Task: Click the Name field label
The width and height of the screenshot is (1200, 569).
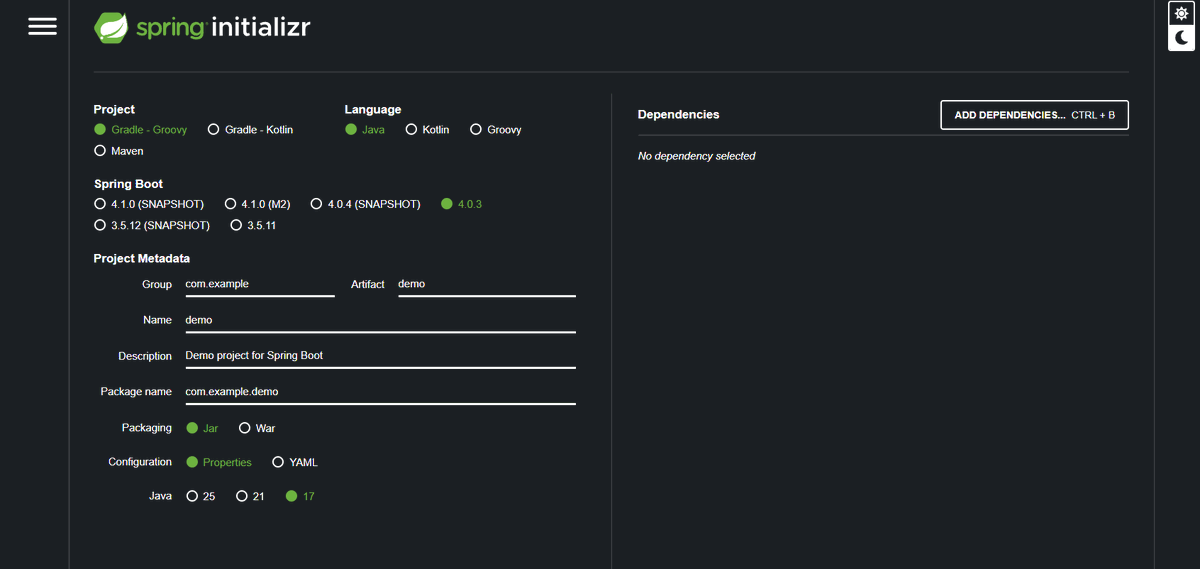Action: (x=158, y=320)
